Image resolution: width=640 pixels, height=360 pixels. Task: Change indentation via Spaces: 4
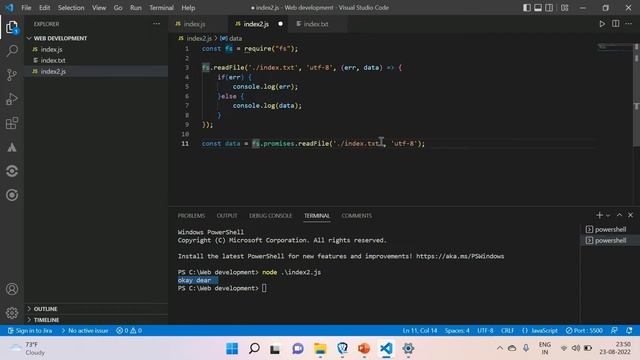click(x=457, y=331)
